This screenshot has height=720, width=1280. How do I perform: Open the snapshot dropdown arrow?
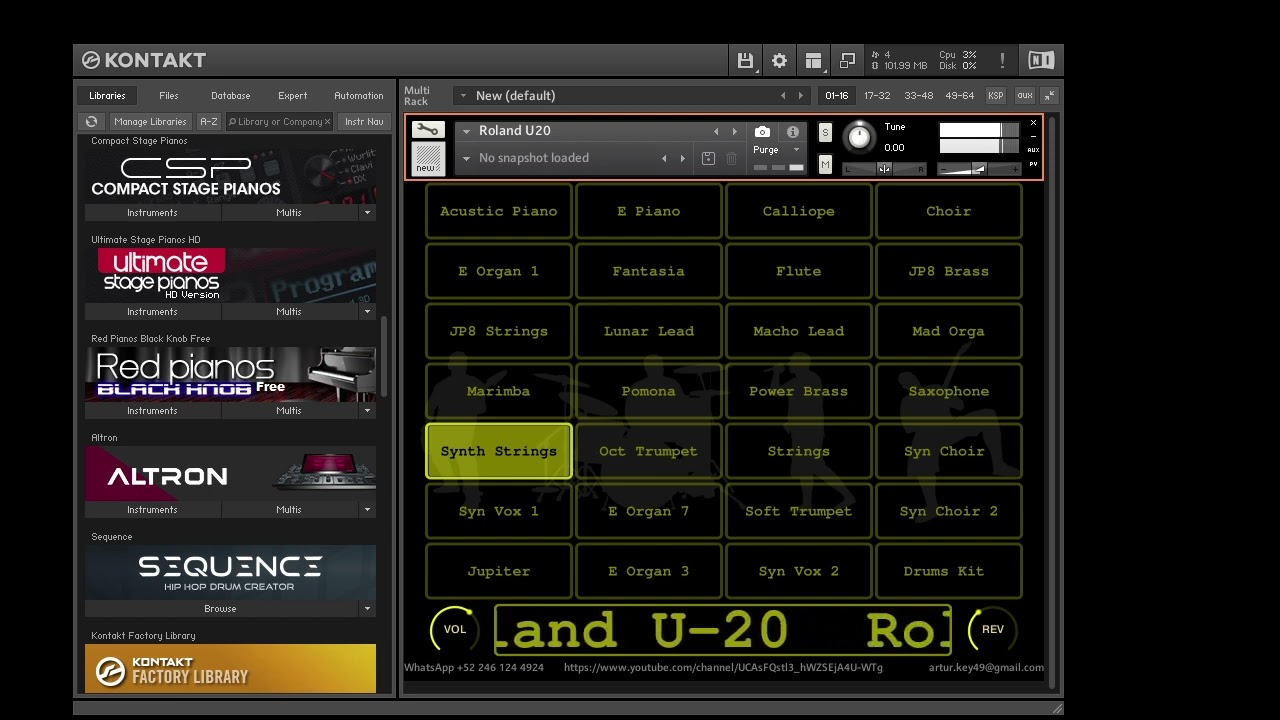point(466,158)
